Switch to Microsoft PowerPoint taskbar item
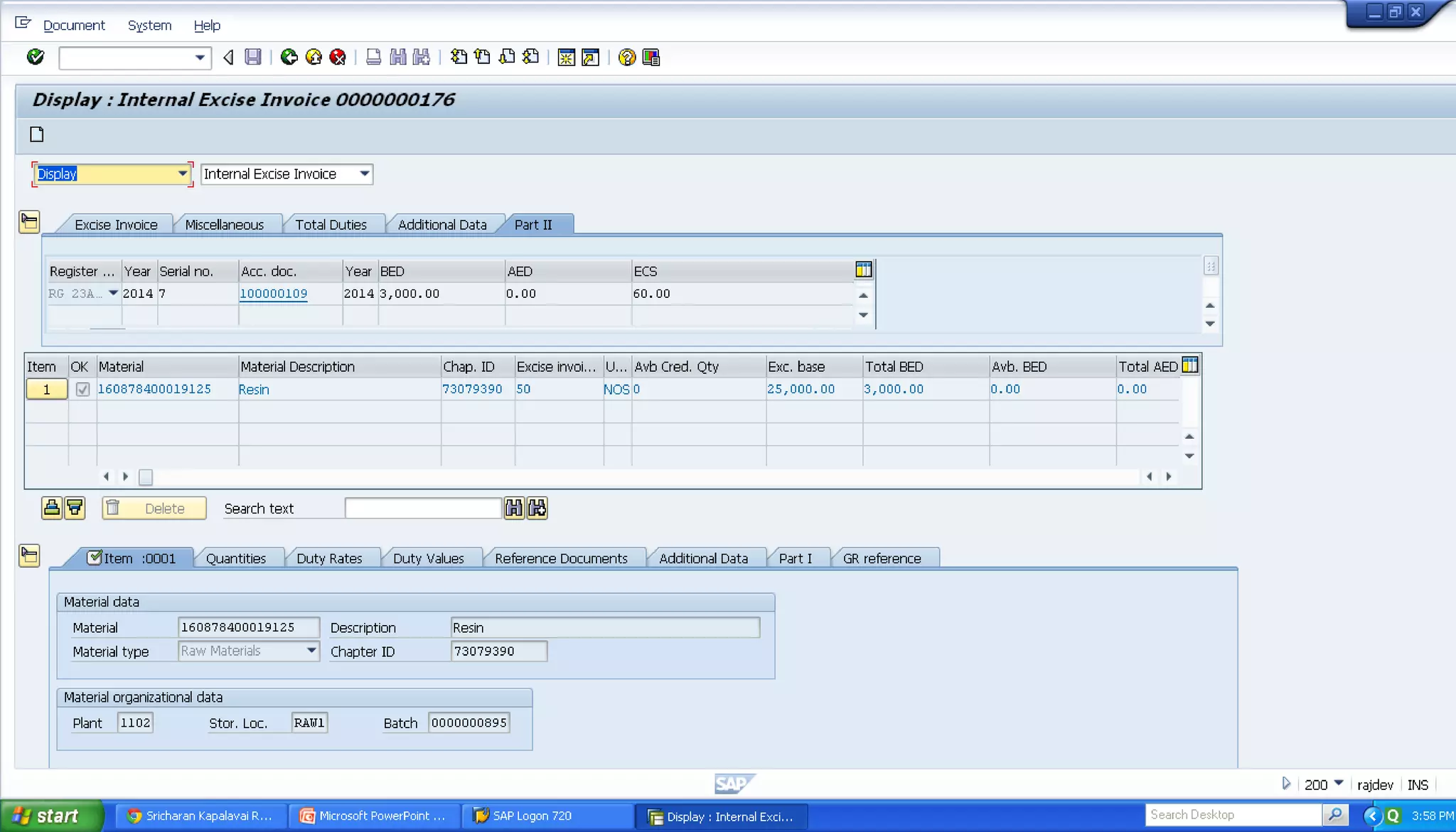The width and height of the screenshot is (1456, 832). coord(374,816)
